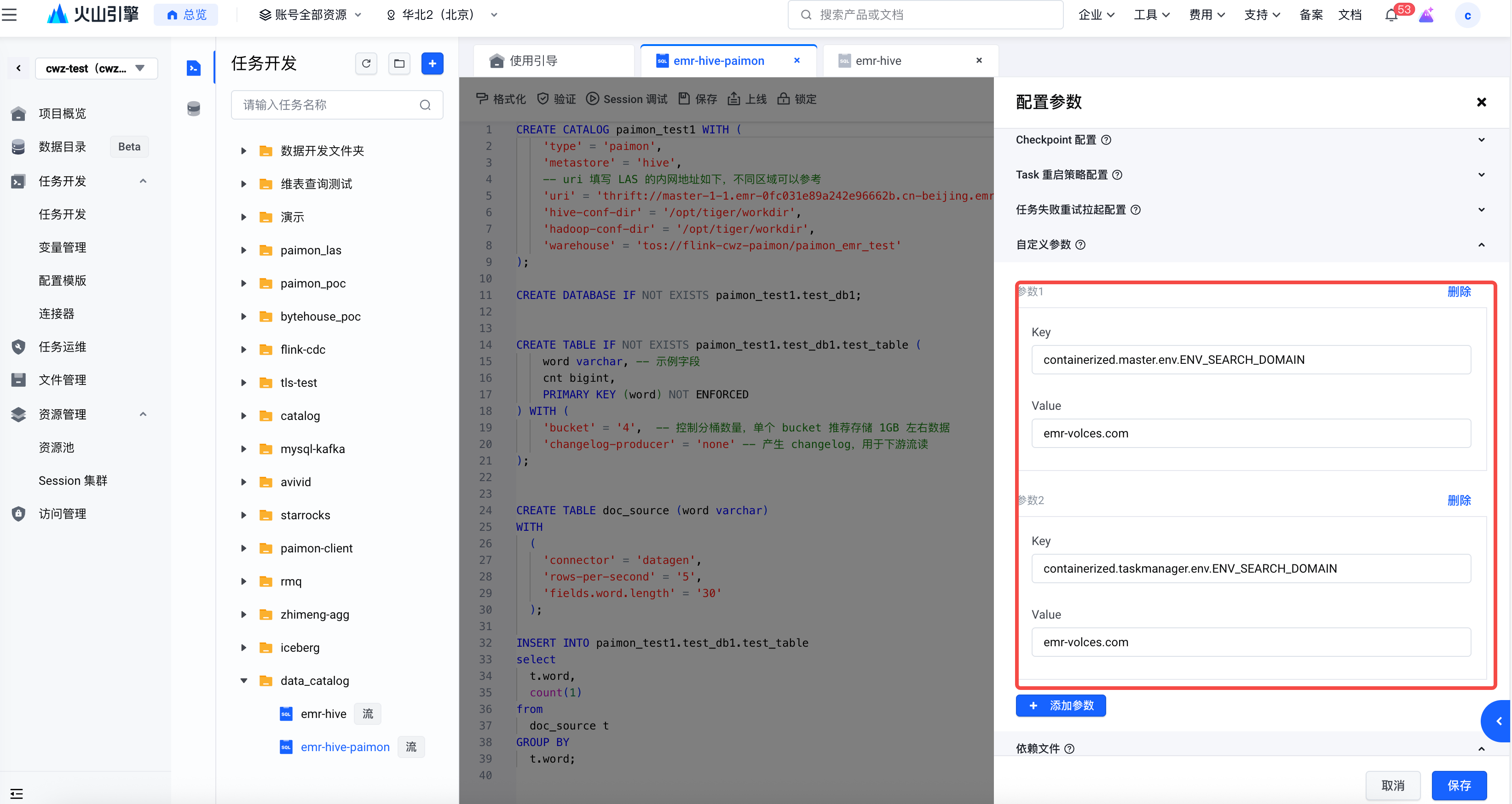Viewport: 1512px width, 804px height.
Task: Collapse the 自定义参数 section
Action: pyautogui.click(x=1481, y=245)
